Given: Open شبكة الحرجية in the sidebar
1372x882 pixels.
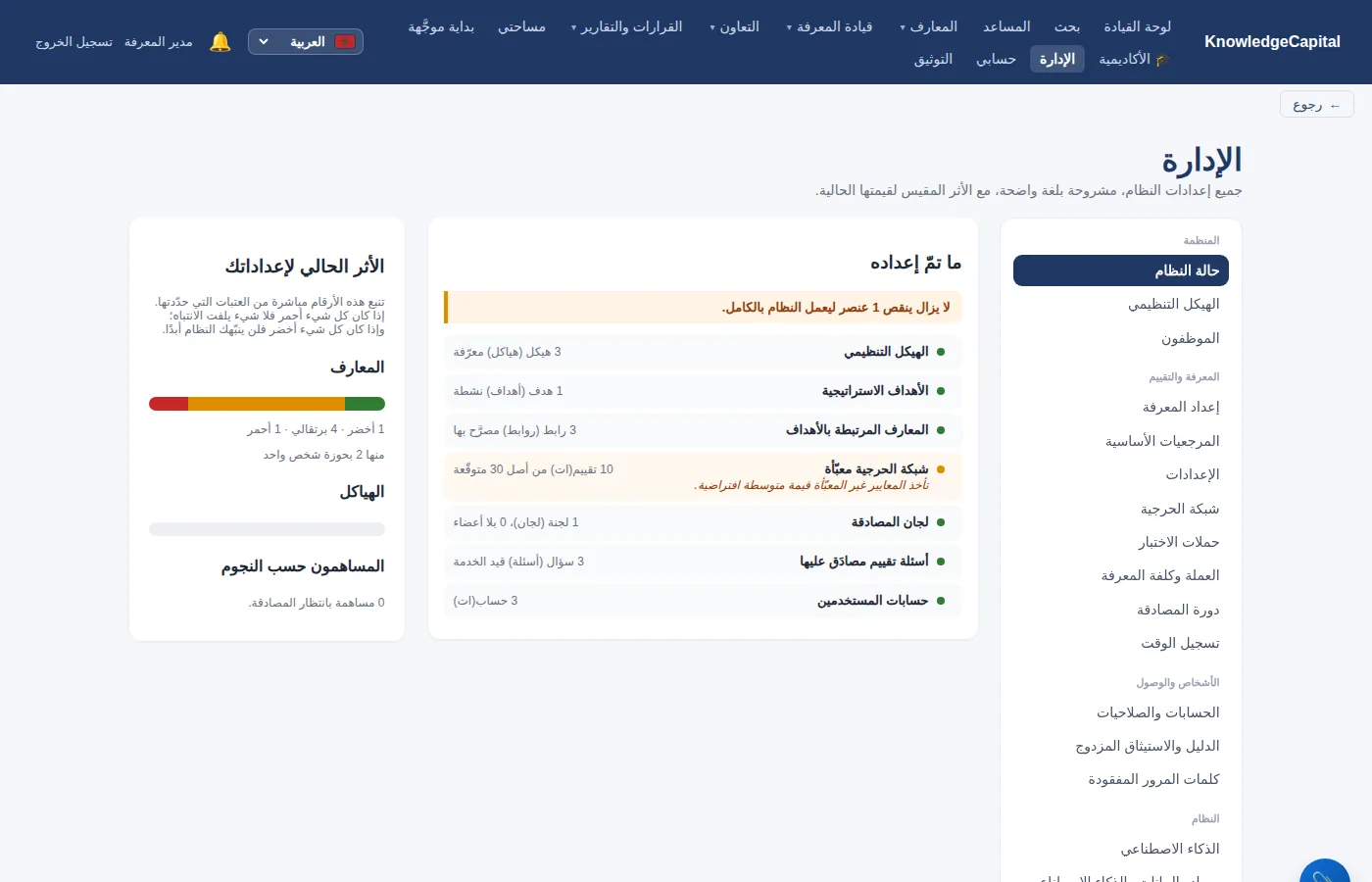Looking at the screenshot, I should pyautogui.click(x=1121, y=509).
